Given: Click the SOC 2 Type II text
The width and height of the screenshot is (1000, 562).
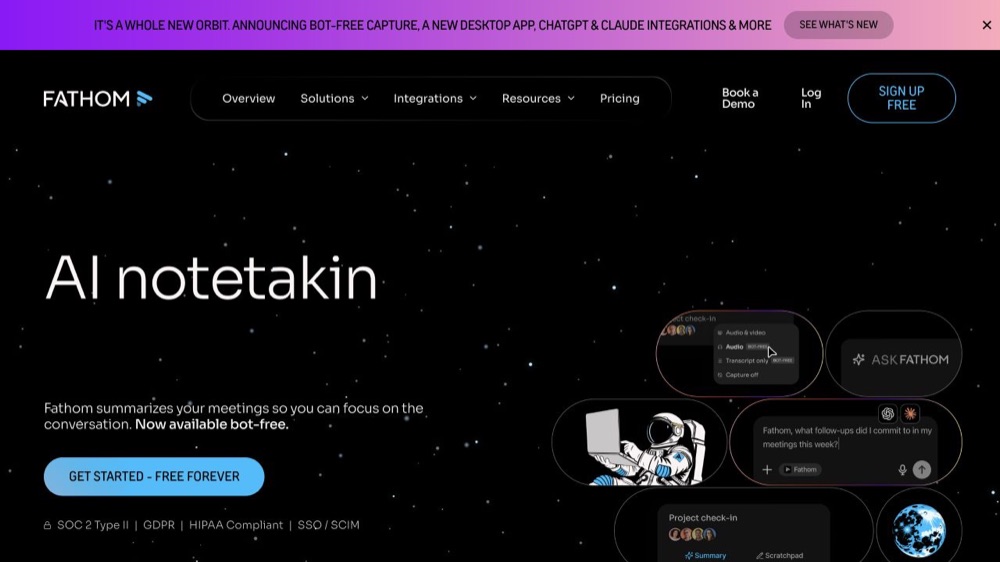Looking at the screenshot, I should coord(92,525).
